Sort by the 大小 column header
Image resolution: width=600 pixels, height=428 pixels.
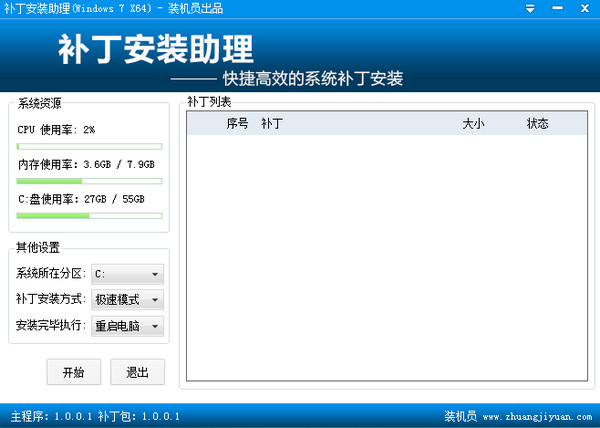click(x=473, y=124)
